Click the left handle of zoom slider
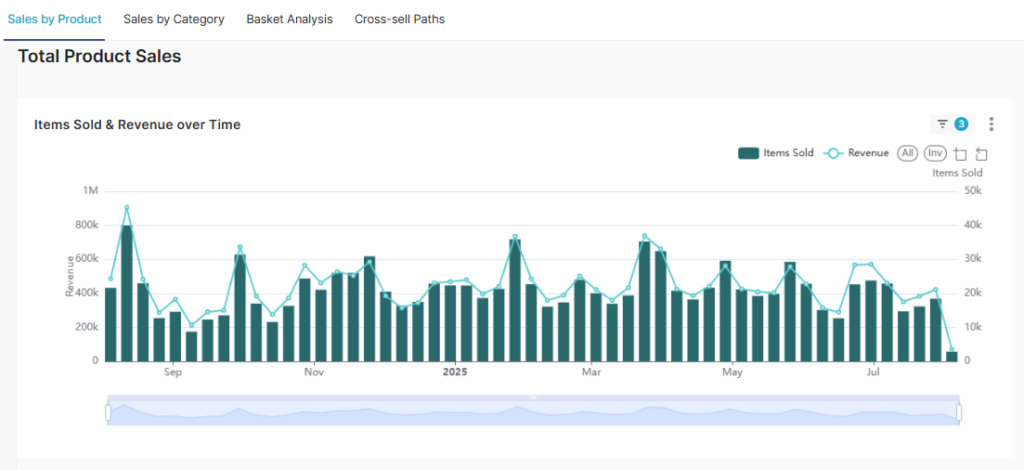The height and width of the screenshot is (470, 1024). click(108, 412)
